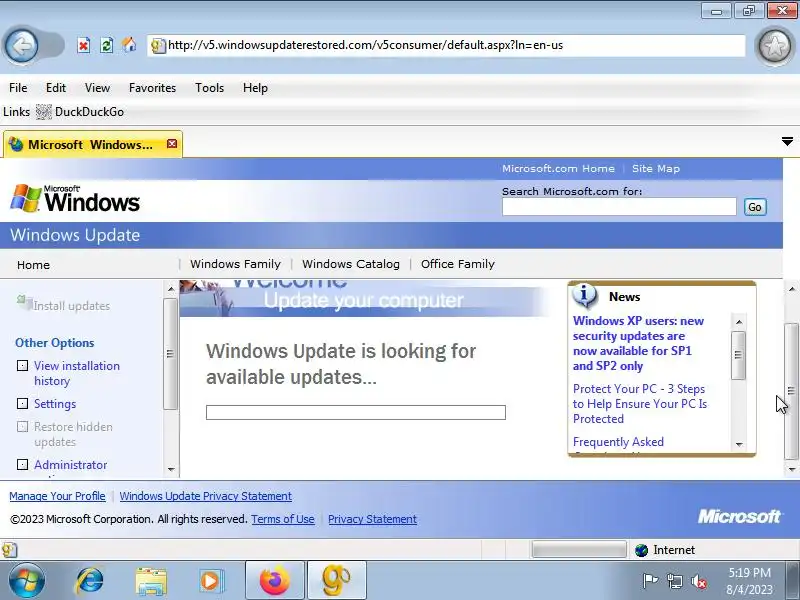Open the DuckDuckGo links bookmark
Image resolution: width=800 pixels, height=600 pixels.
pos(80,112)
